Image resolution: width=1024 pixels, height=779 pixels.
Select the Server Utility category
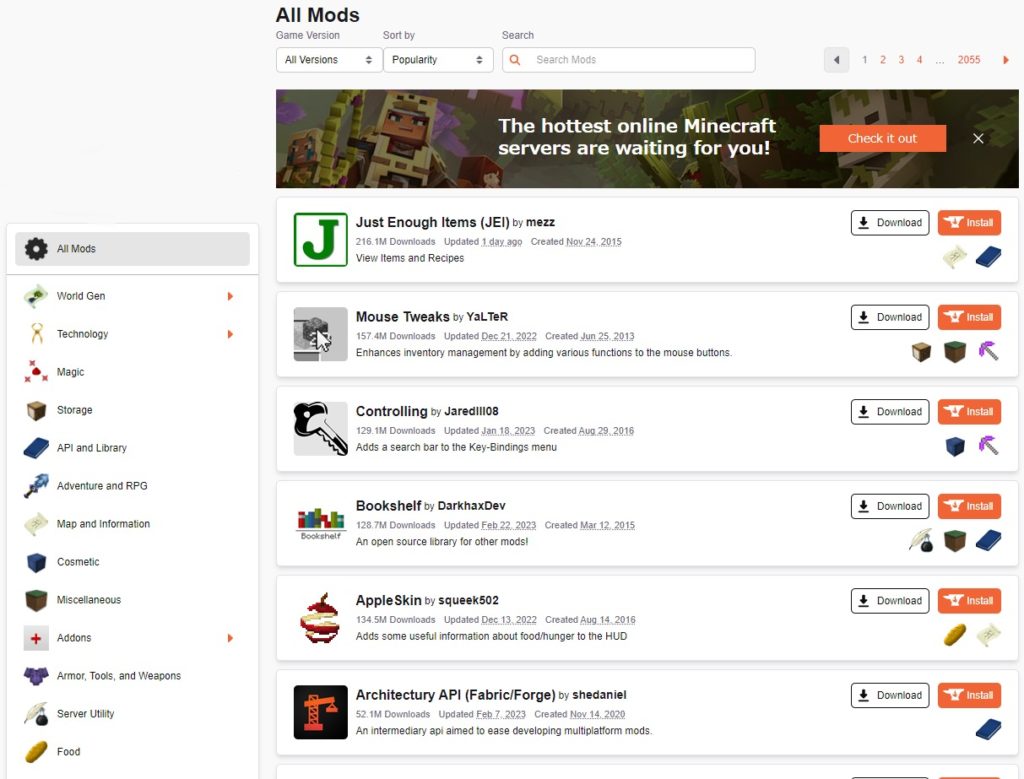tap(133, 714)
